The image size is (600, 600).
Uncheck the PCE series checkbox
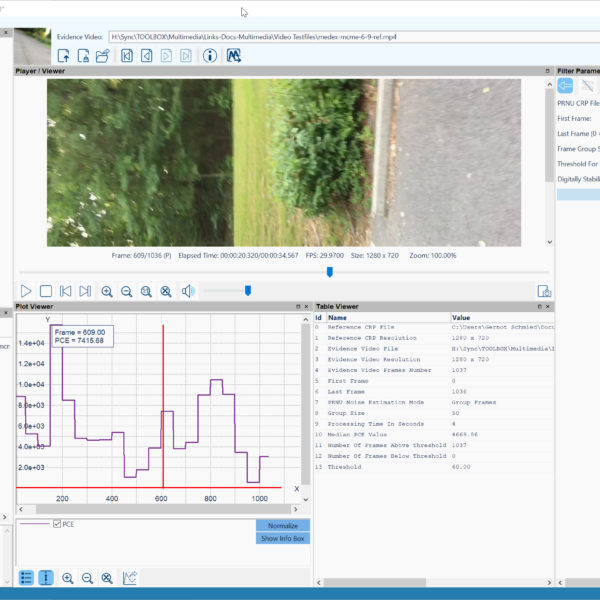point(57,524)
